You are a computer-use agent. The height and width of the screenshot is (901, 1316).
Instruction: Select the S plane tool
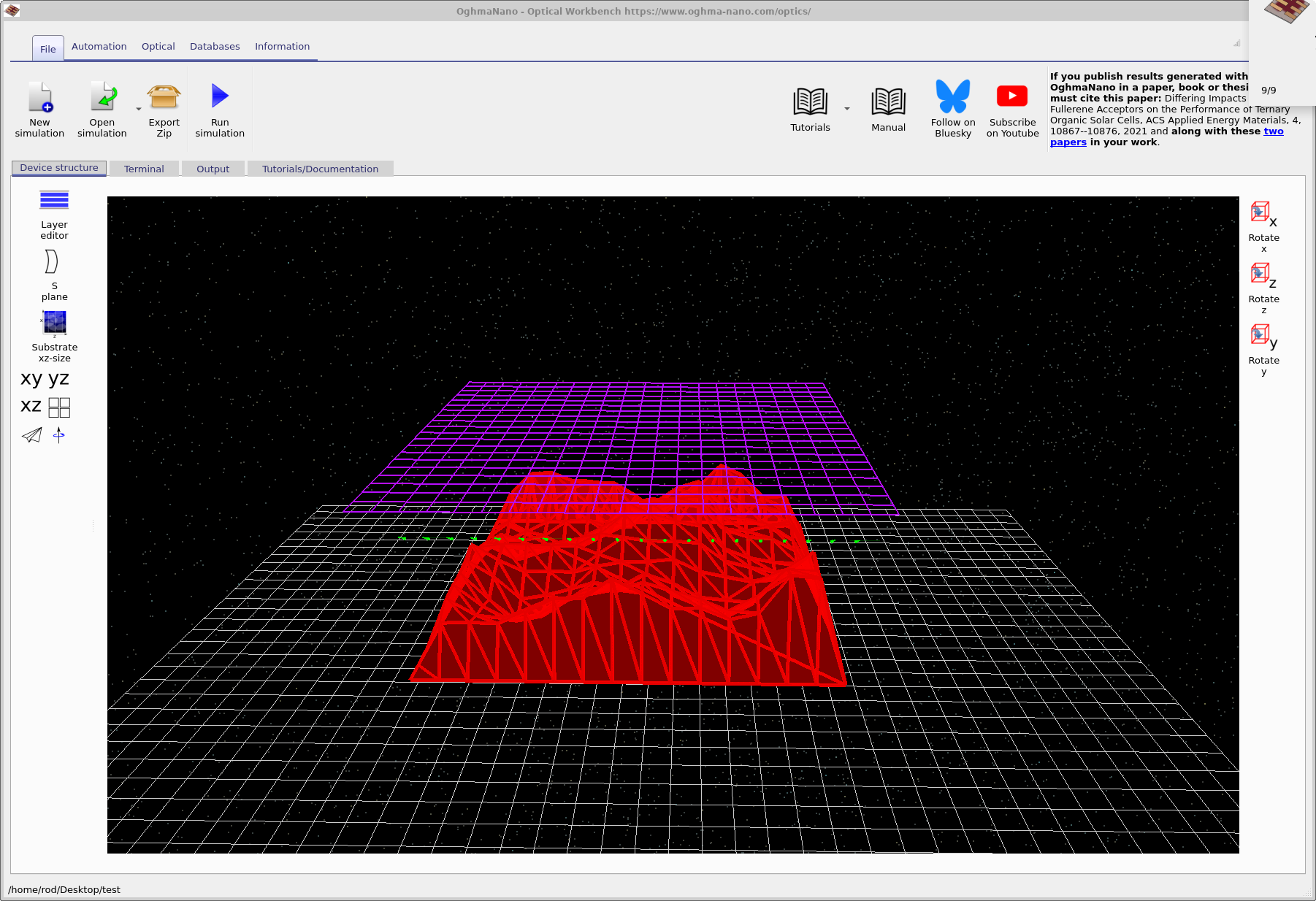click(x=53, y=264)
